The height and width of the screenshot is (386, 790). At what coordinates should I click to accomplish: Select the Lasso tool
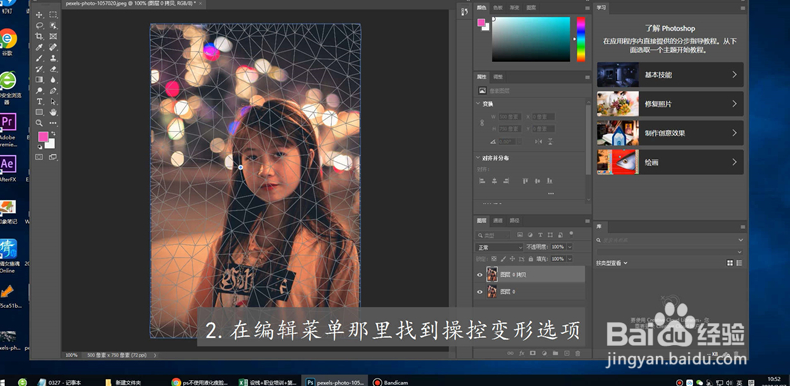39,25
